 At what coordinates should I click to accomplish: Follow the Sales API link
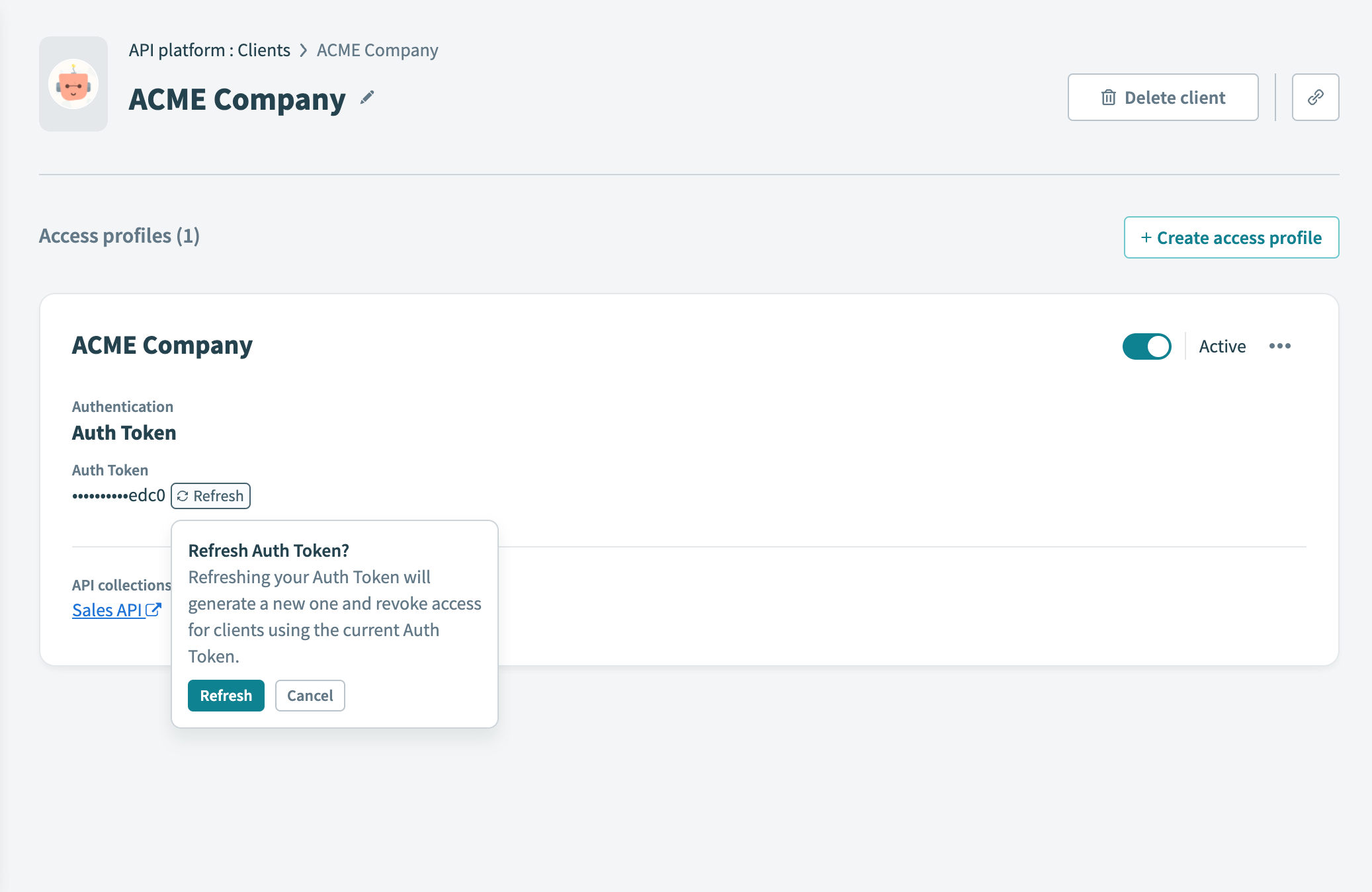pyautogui.click(x=107, y=609)
